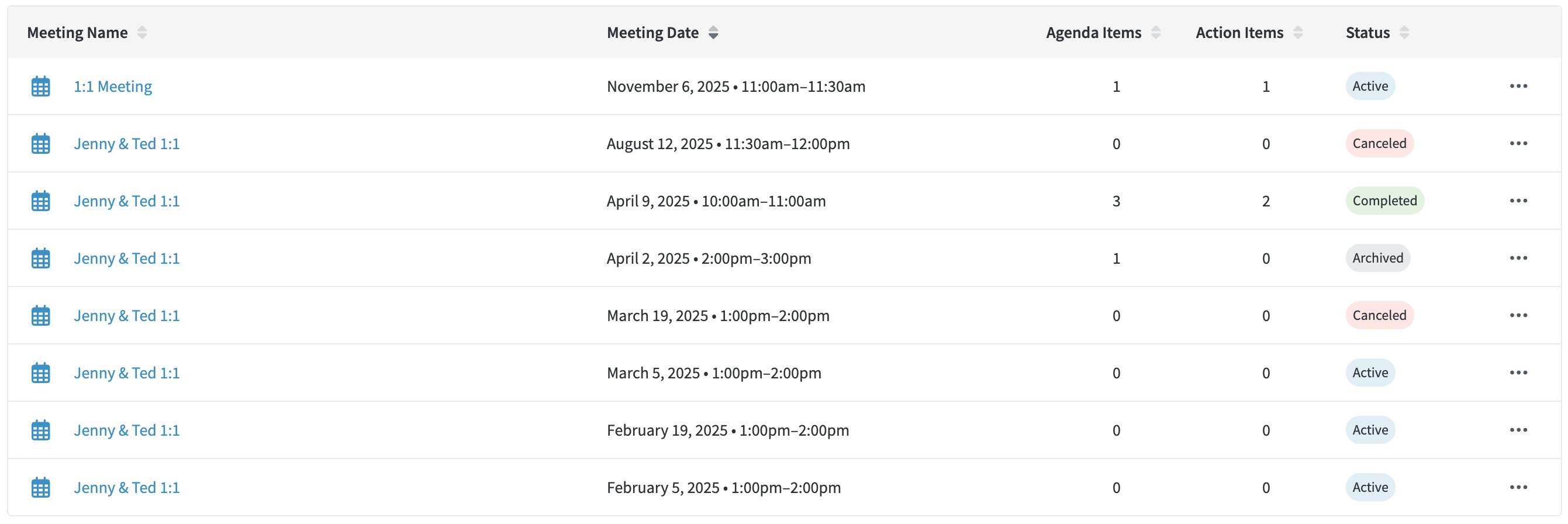
Task: Click calendar icon for April 9 meeting
Action: [41, 201]
